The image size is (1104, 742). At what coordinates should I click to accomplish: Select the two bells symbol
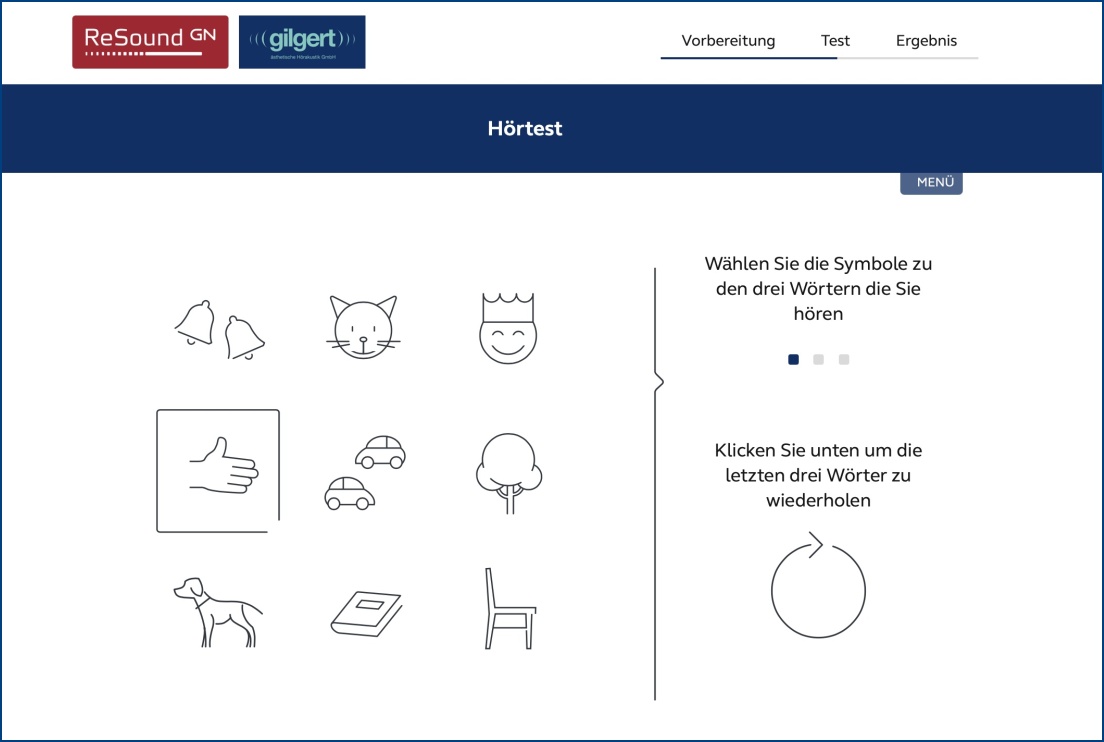pyautogui.click(x=218, y=329)
